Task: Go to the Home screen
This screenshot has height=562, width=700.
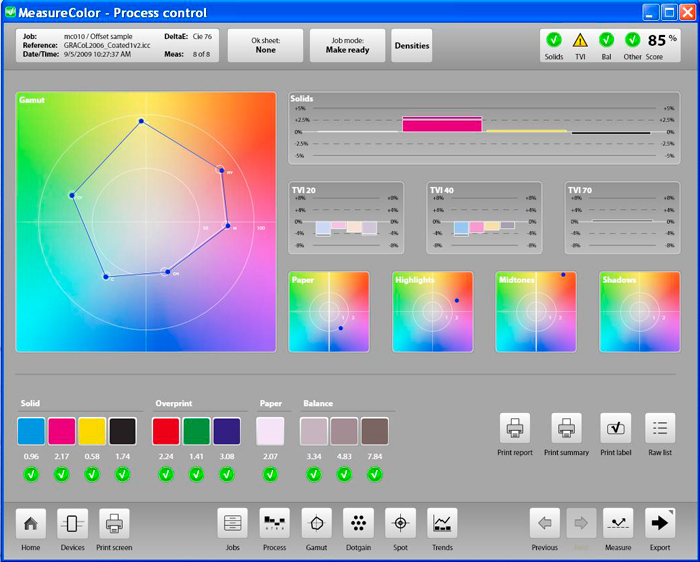Action: point(30,524)
